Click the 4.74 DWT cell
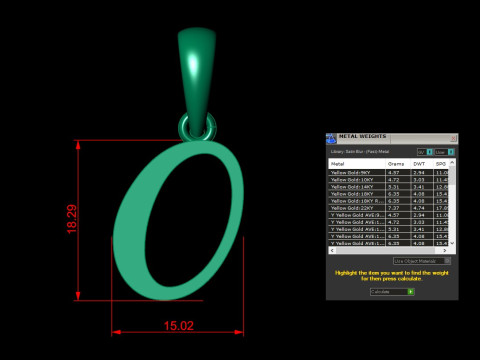This screenshot has width=480, height=360. pos(422,208)
